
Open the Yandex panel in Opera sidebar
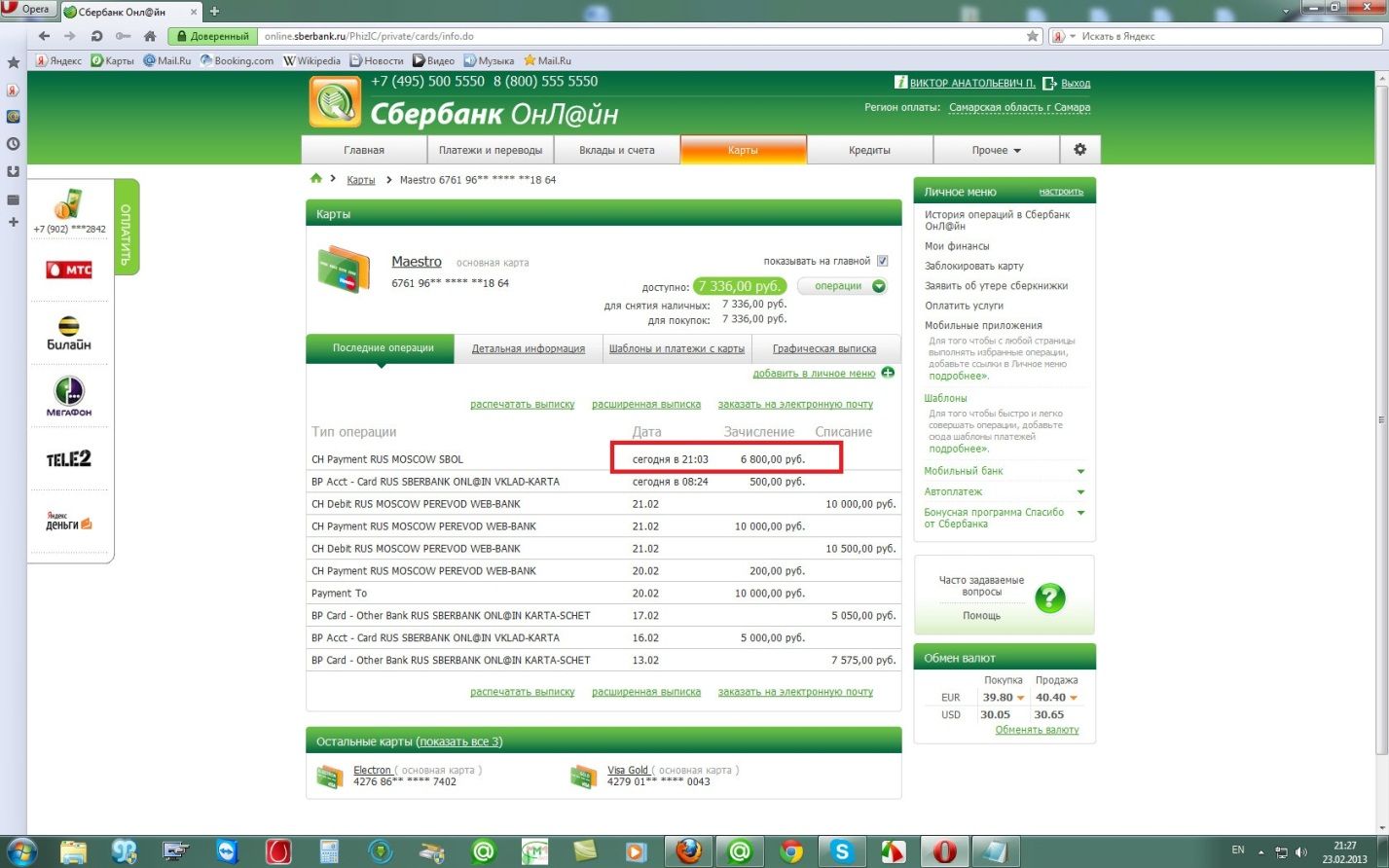(x=13, y=90)
